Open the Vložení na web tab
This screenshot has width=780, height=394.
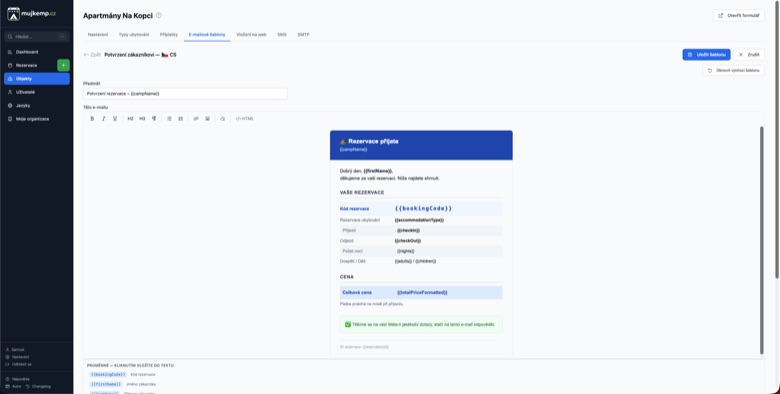[251, 35]
